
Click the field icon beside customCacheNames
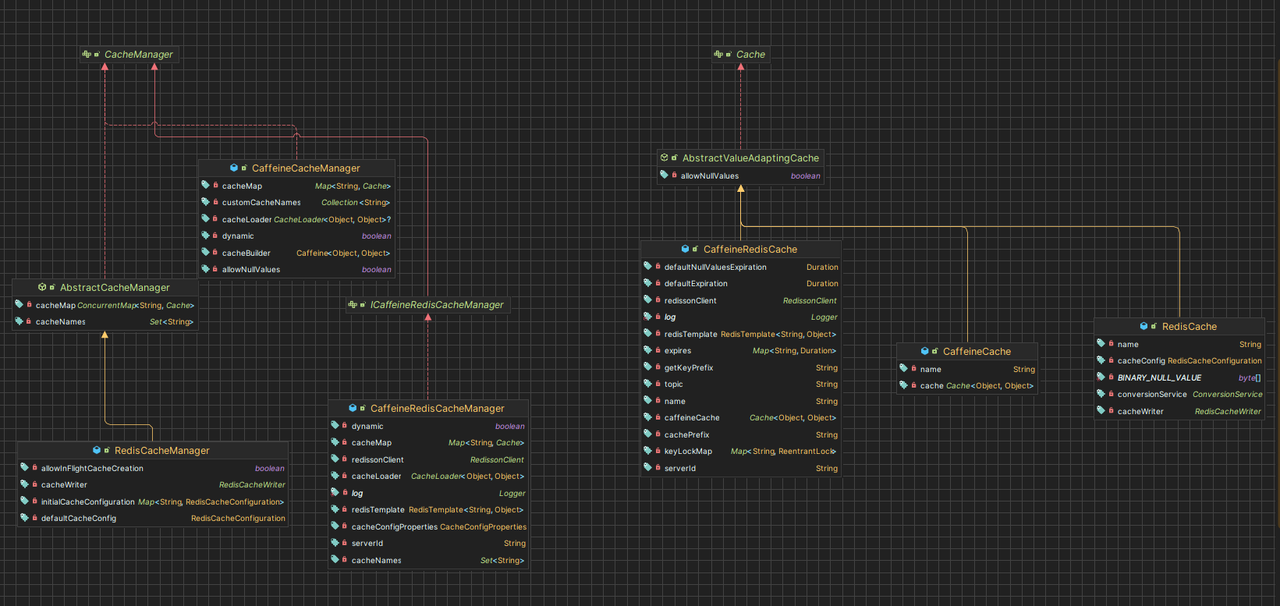click(207, 202)
